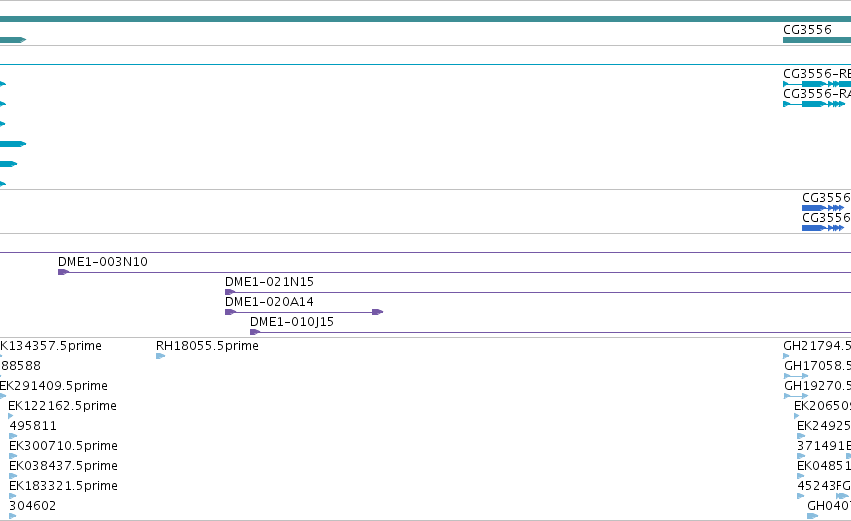The height and width of the screenshot is (521, 851).
Task: Select the DME1-003N10 BAC label
Action: (103, 262)
